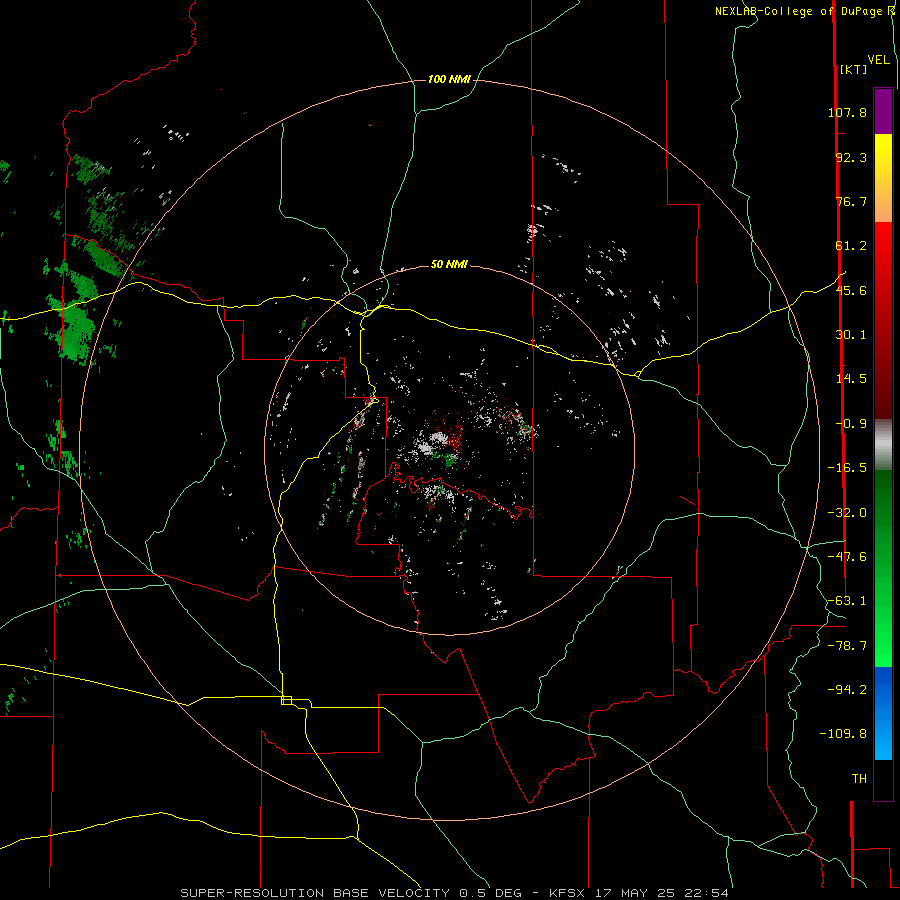Click the 45.6 legend value
Viewport: 900px width, 900px height.
(x=851, y=290)
